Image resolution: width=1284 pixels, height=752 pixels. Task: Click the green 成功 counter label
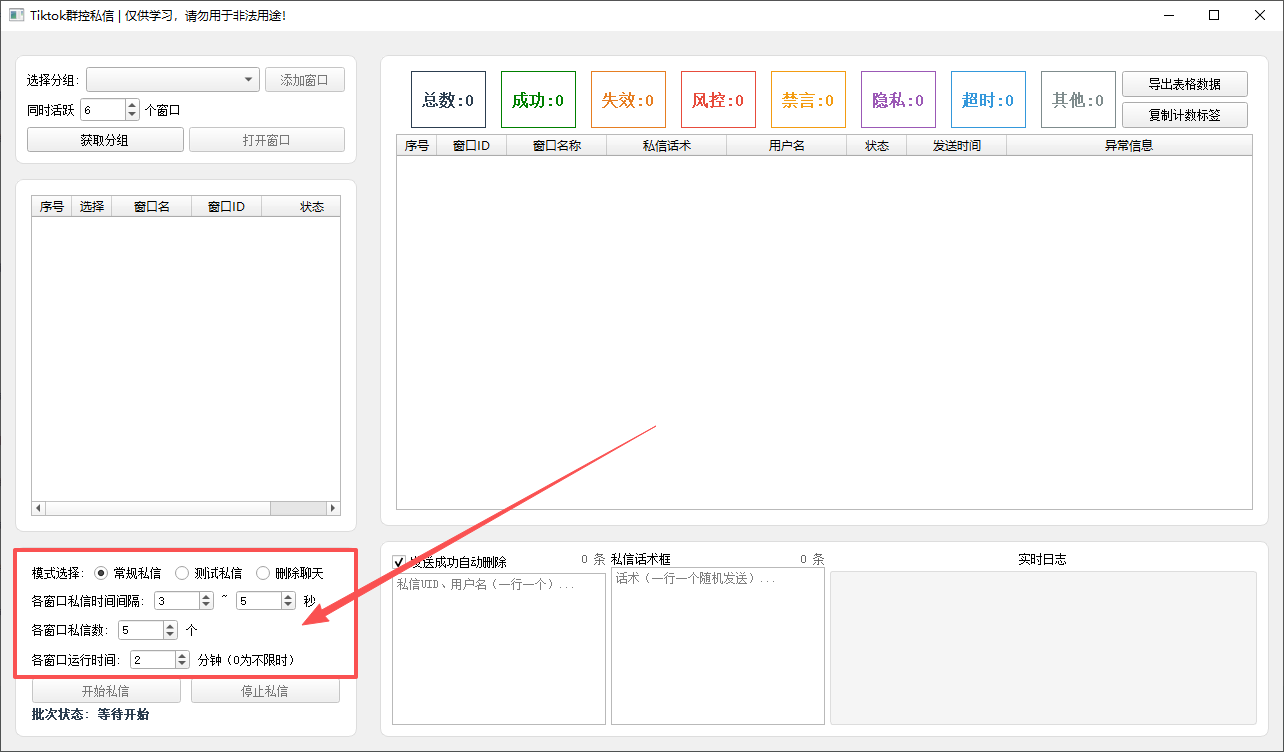click(x=538, y=100)
